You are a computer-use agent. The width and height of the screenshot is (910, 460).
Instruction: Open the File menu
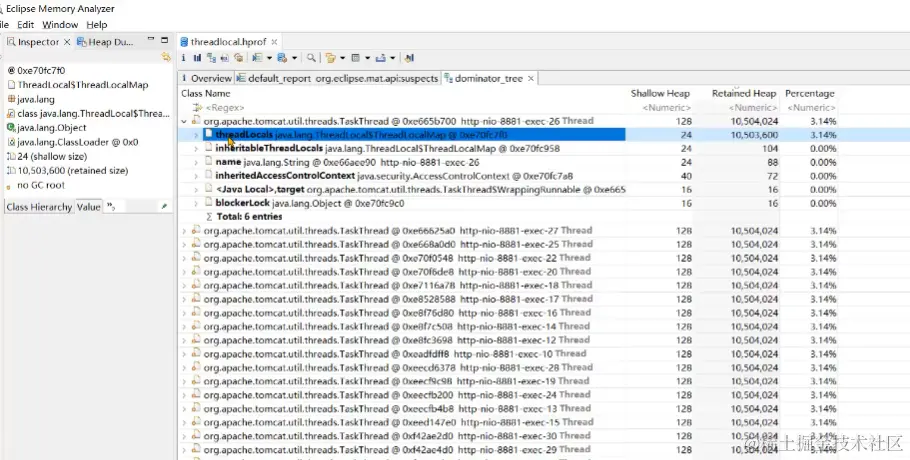tap(4, 25)
